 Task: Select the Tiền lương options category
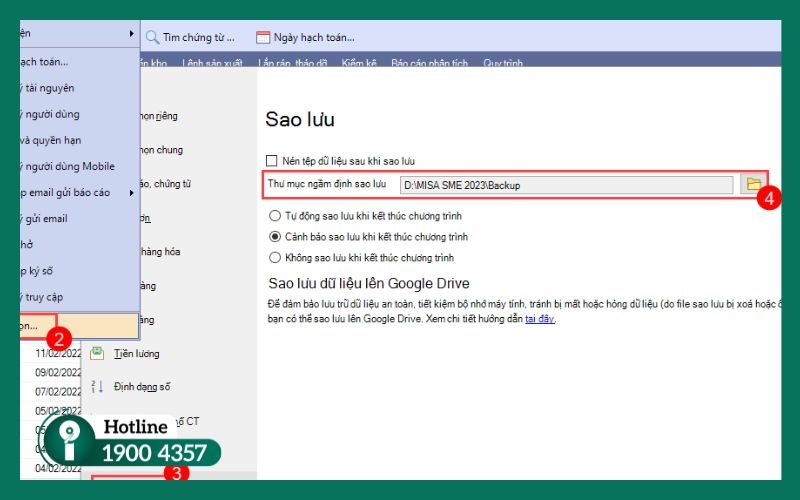(136, 354)
